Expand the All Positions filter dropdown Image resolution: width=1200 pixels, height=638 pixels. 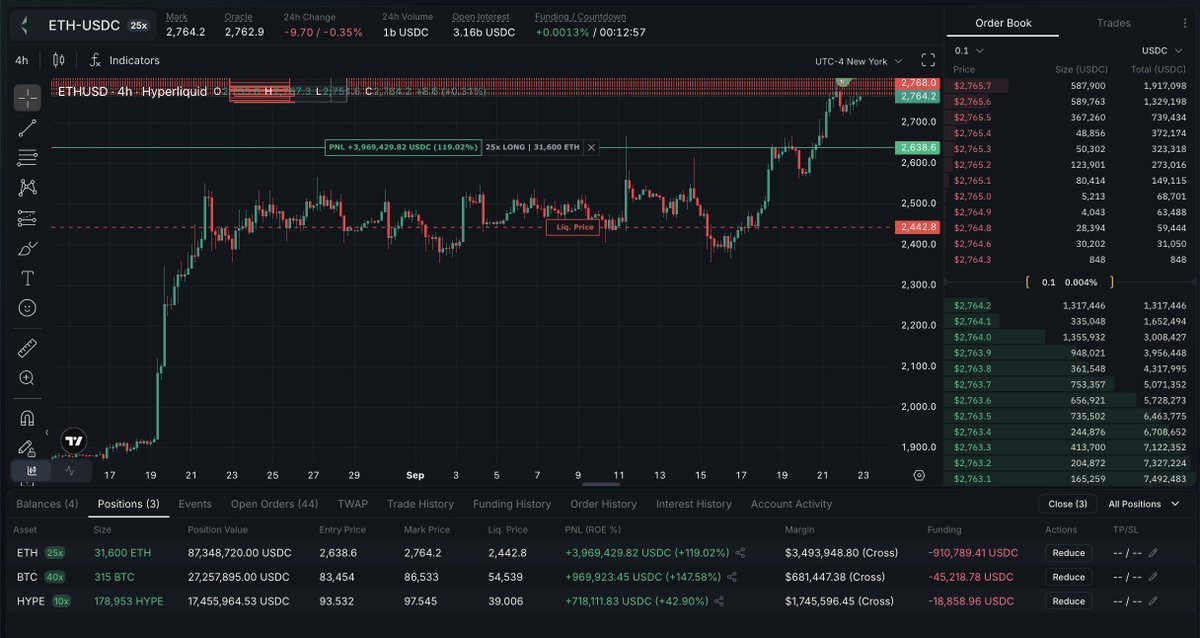pyautogui.click(x=1142, y=504)
